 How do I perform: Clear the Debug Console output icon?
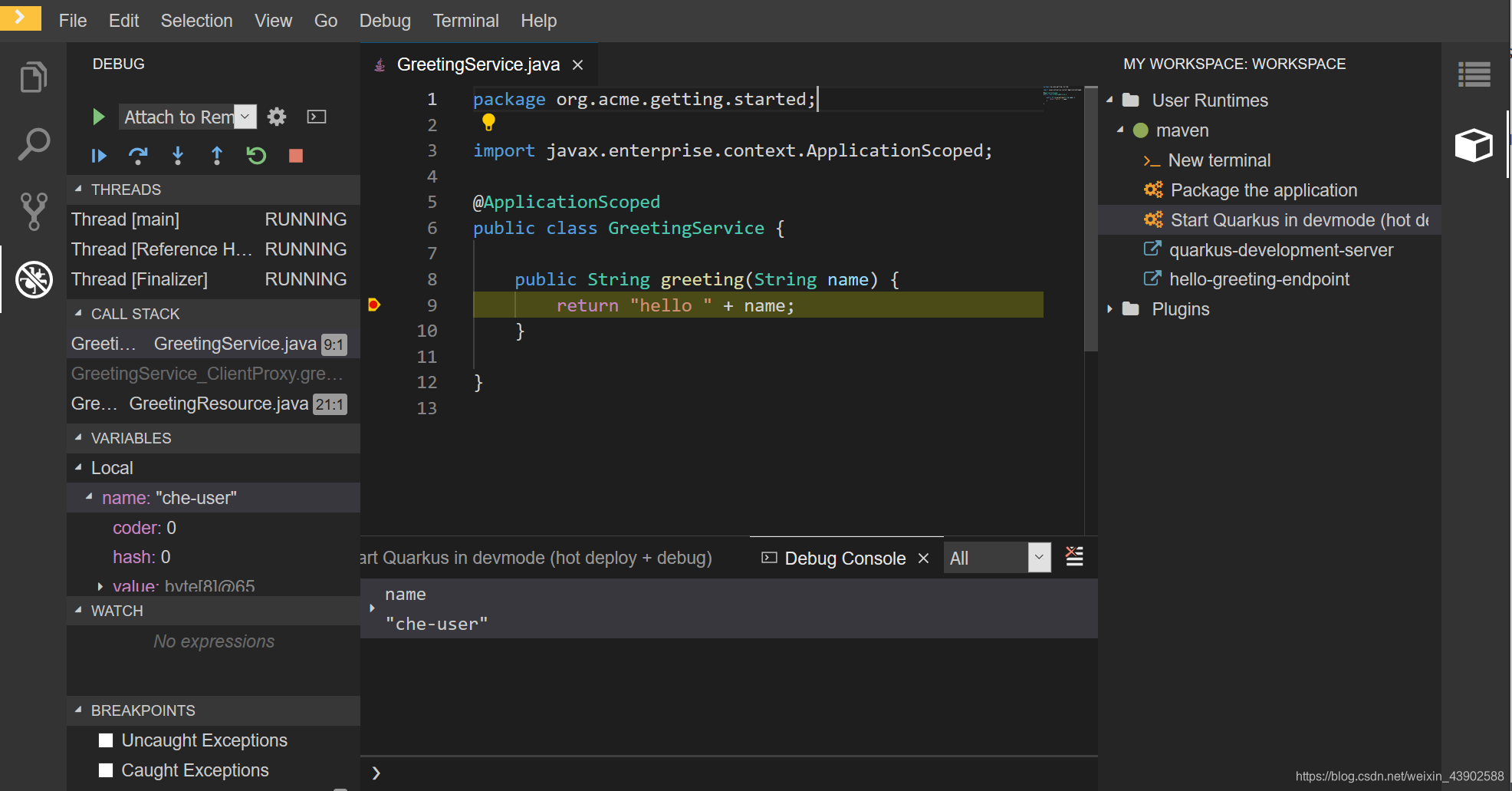pyautogui.click(x=1075, y=556)
